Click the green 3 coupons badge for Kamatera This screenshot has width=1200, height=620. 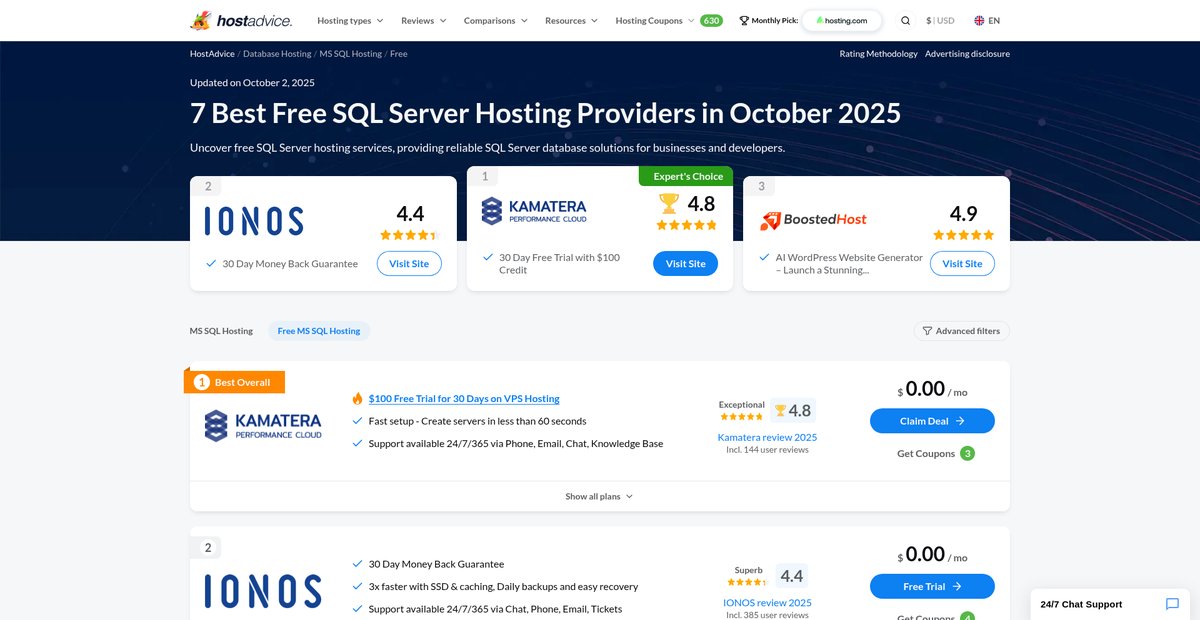coord(967,453)
